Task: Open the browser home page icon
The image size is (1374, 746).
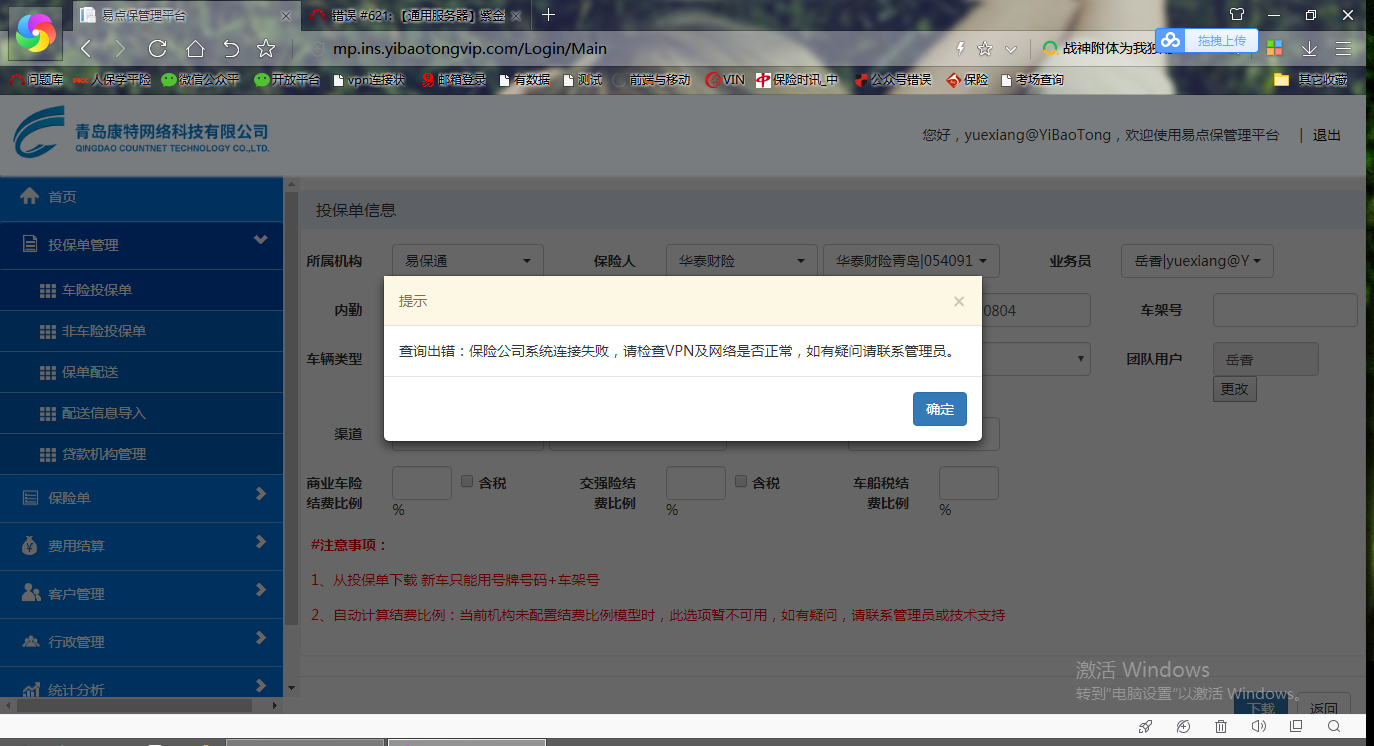Action: coord(195,48)
